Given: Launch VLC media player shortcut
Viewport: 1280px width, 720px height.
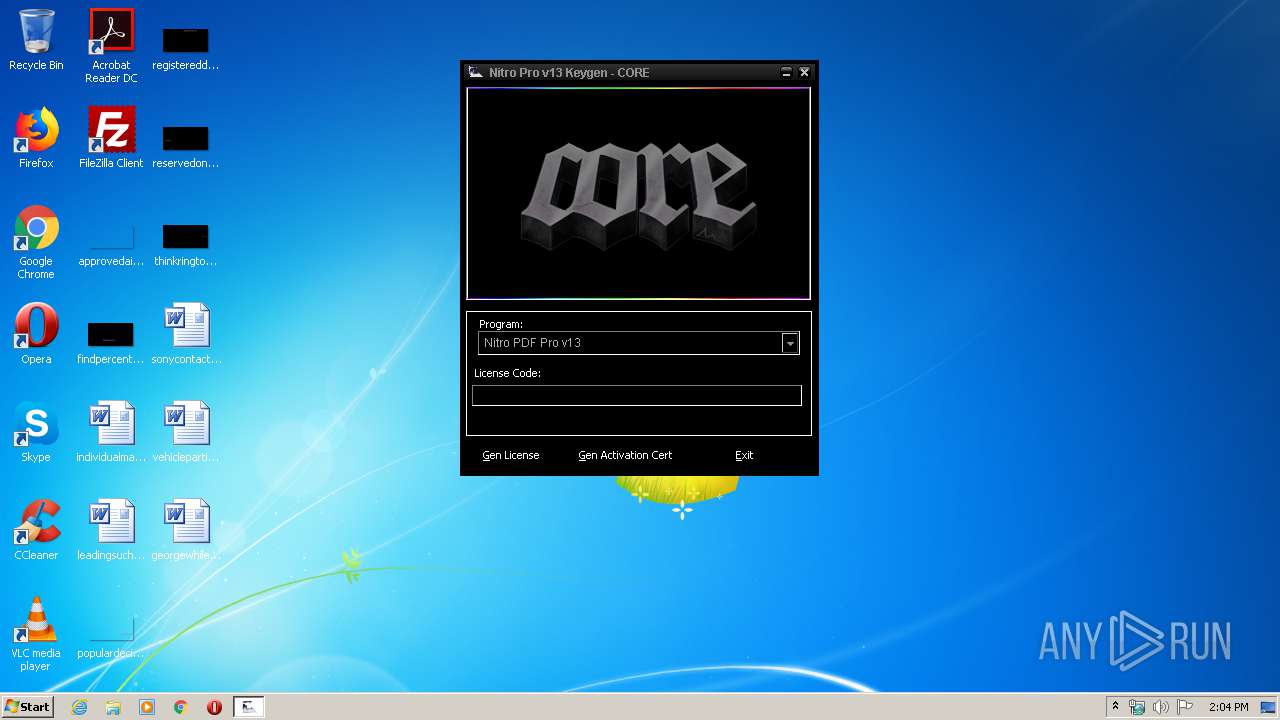Looking at the screenshot, I should pyautogui.click(x=36, y=634).
